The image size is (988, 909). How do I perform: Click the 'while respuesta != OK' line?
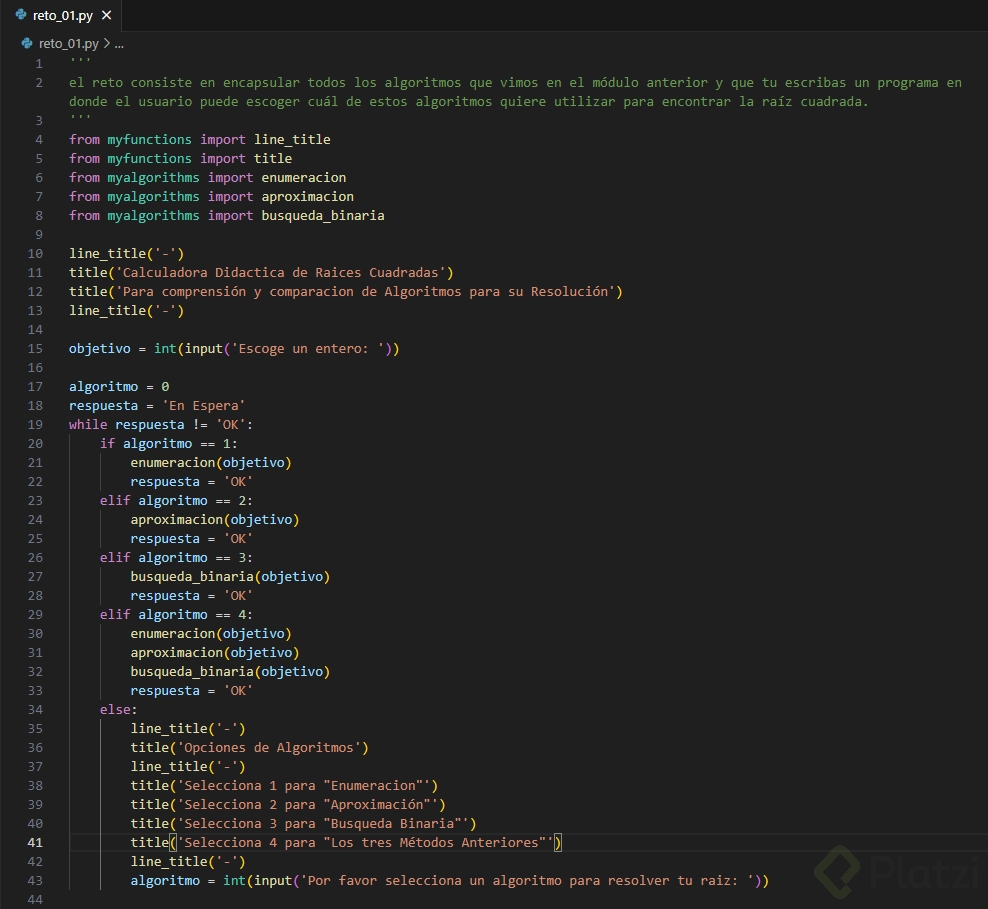pyautogui.click(x=161, y=425)
